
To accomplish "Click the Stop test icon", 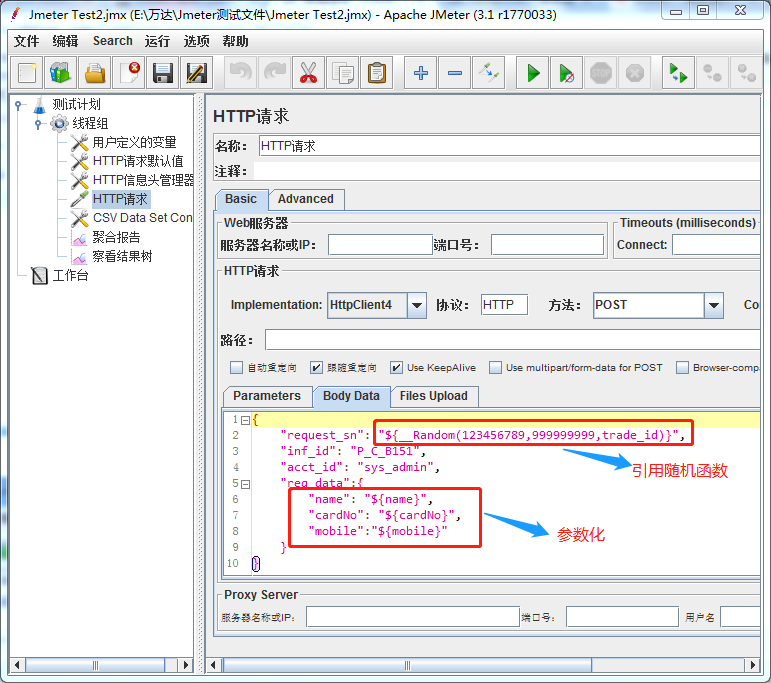I will [x=600, y=73].
